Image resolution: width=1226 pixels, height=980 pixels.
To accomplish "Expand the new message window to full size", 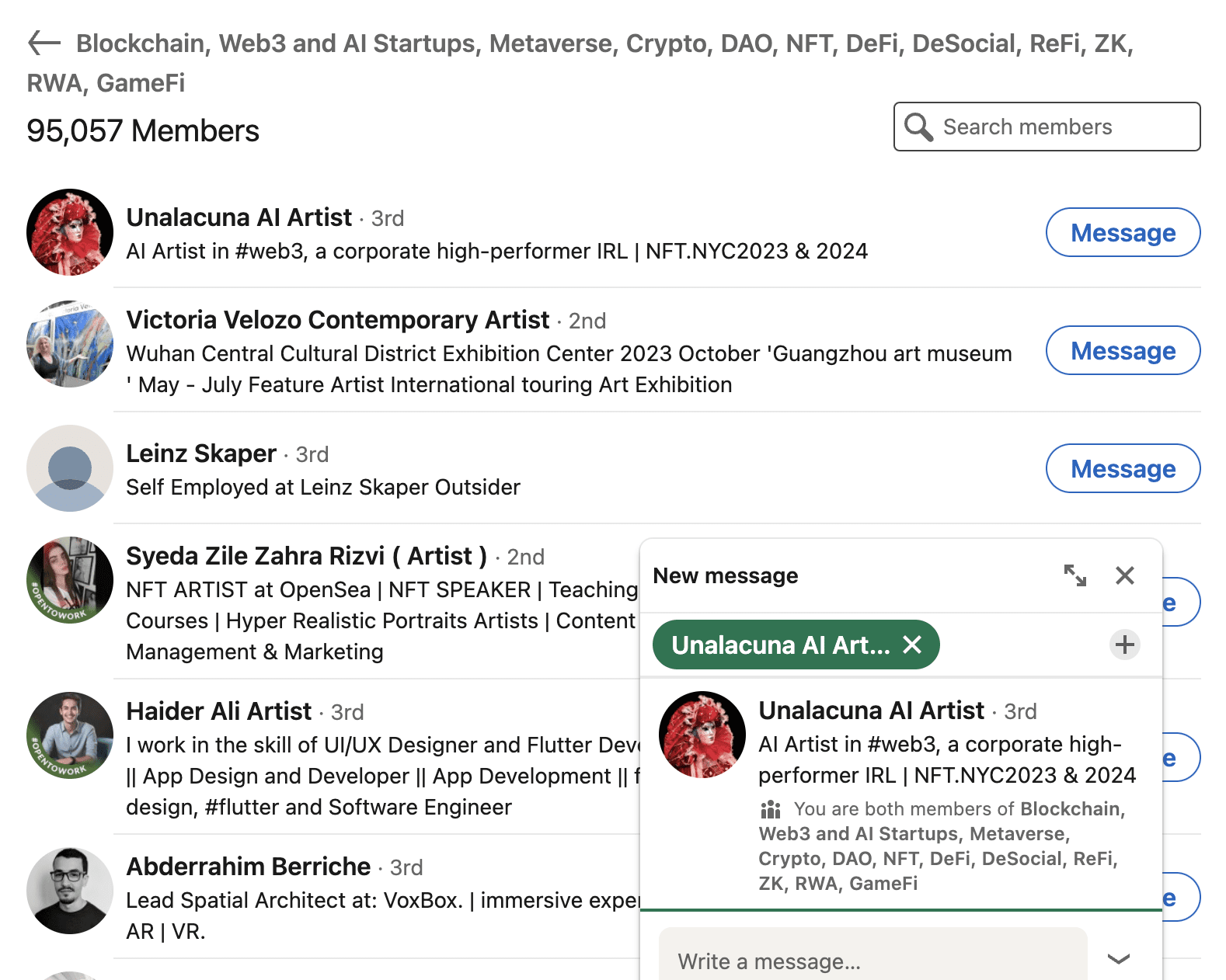I will [x=1075, y=575].
